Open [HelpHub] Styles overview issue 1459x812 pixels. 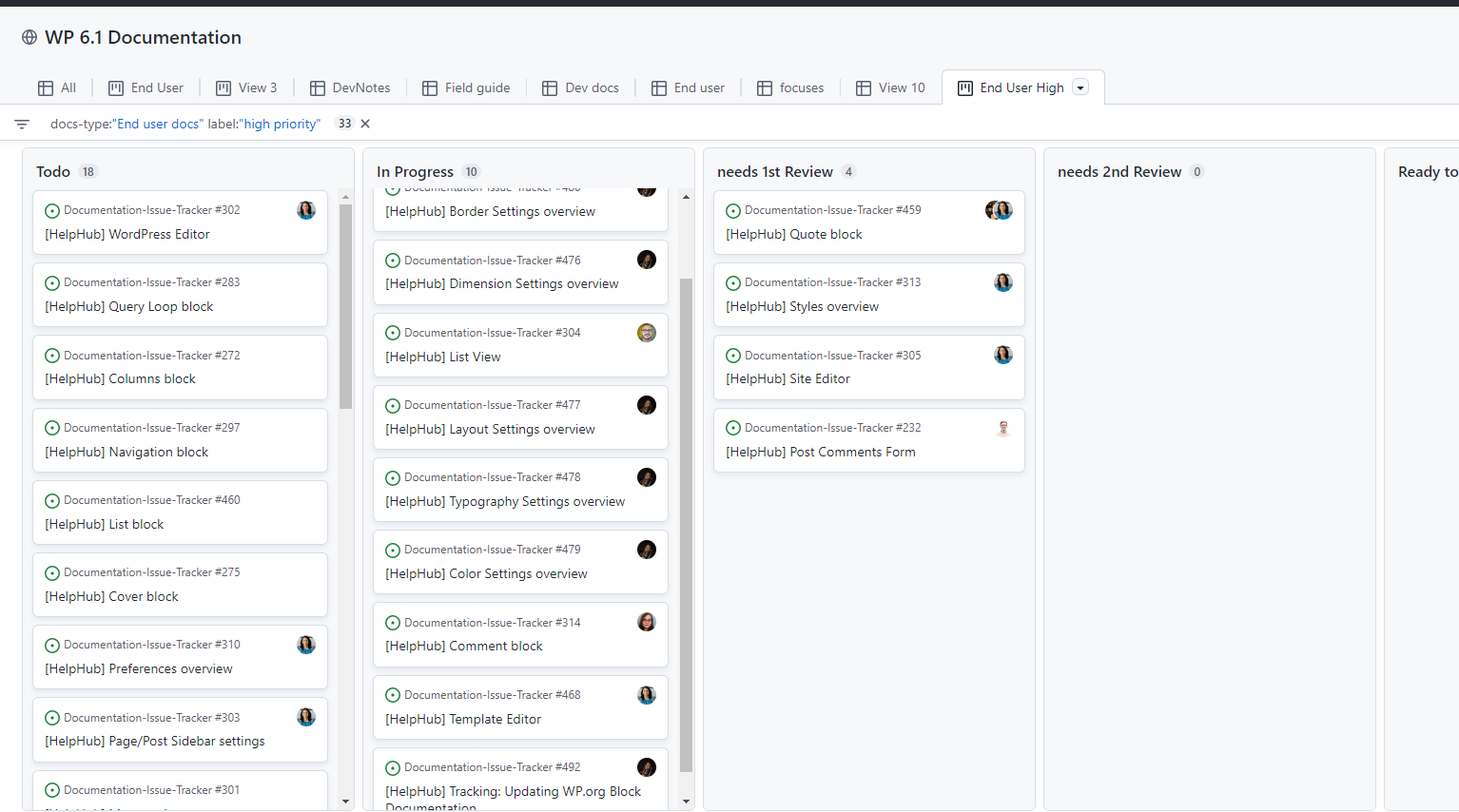(x=803, y=306)
